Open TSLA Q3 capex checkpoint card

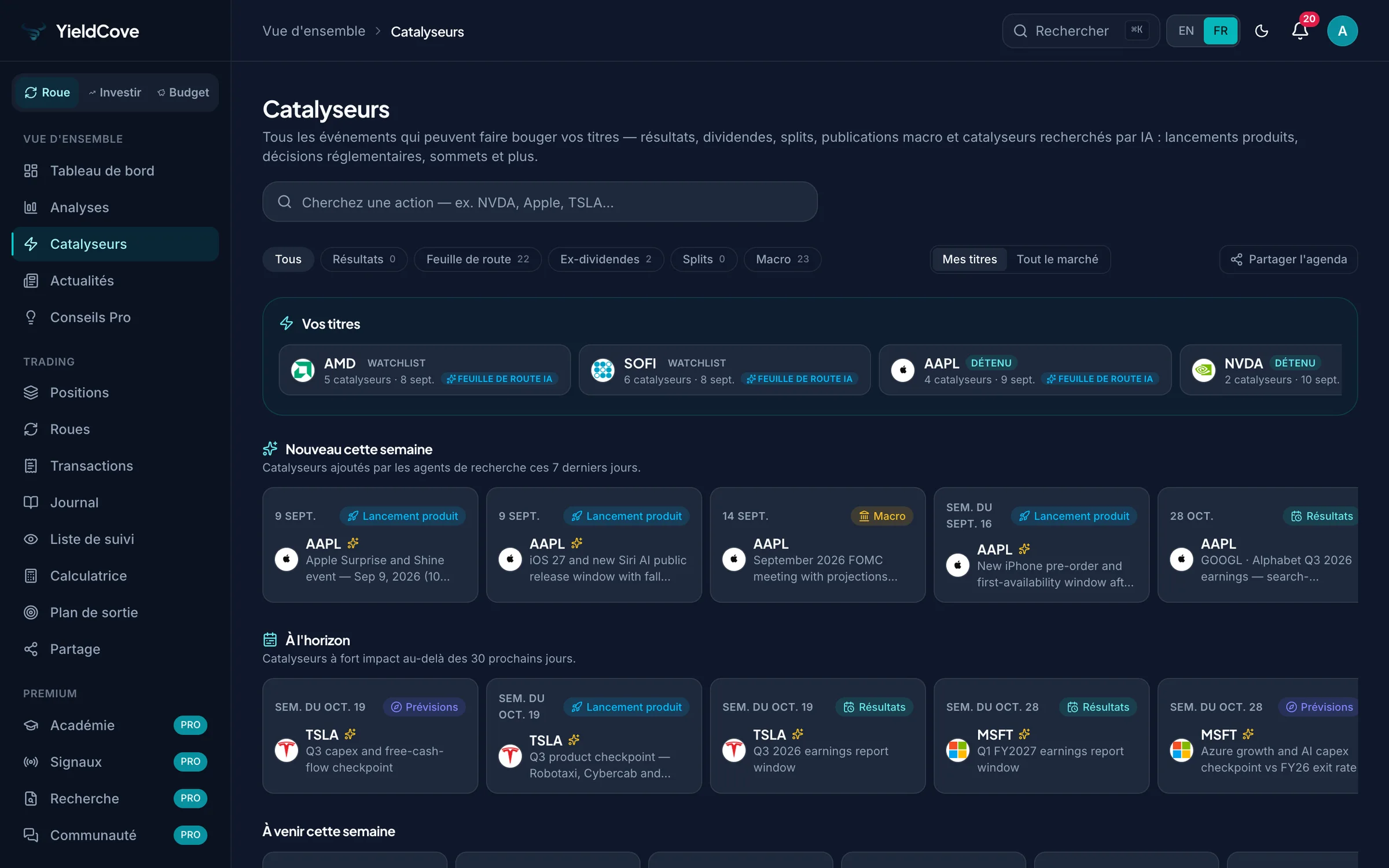(370, 735)
